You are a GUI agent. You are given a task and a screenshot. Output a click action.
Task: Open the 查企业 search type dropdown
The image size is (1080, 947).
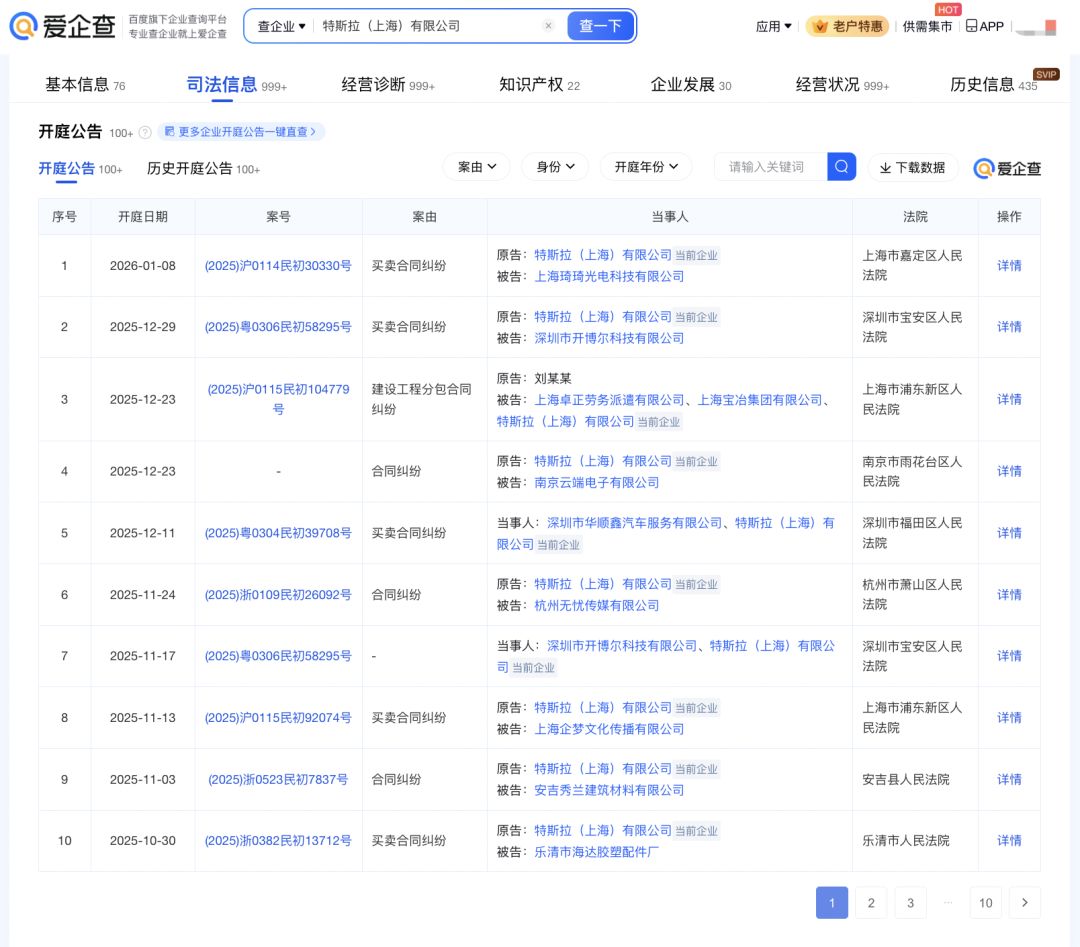(x=281, y=26)
